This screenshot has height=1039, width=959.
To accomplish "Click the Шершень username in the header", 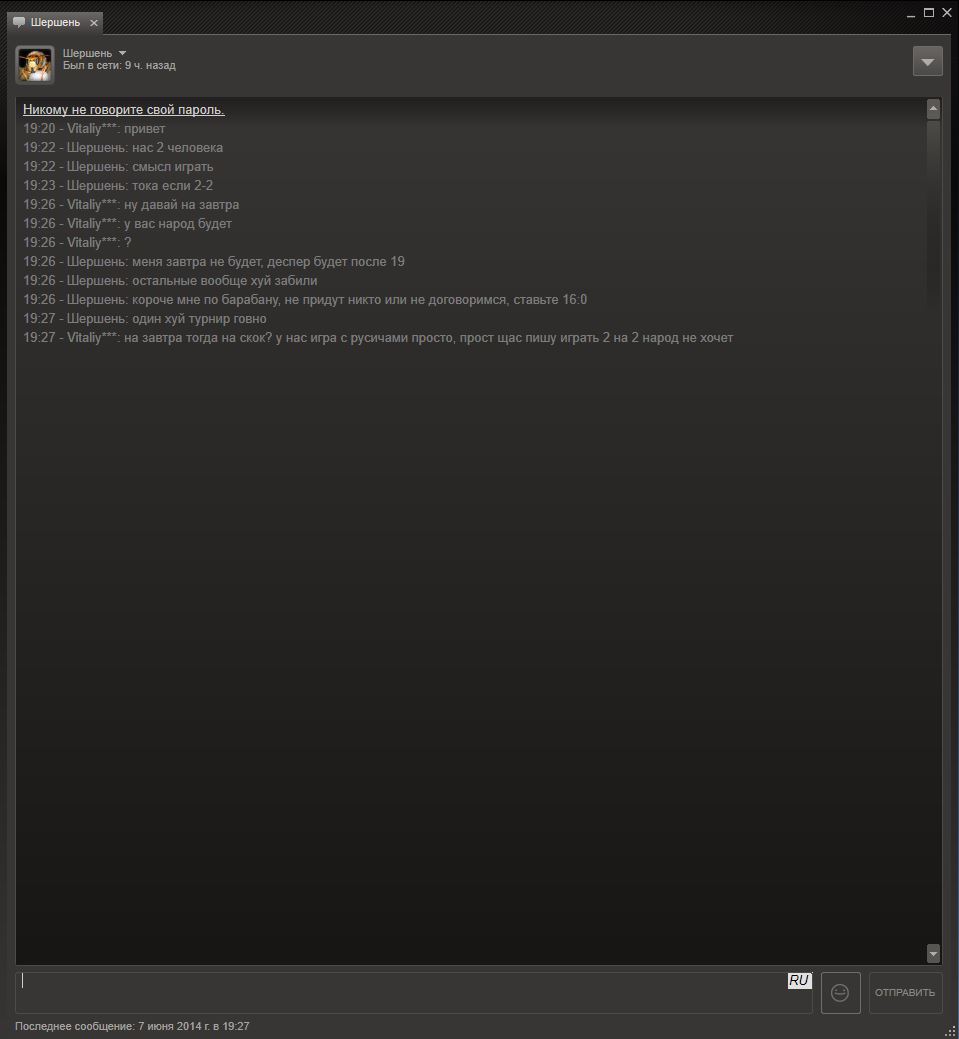I will pyautogui.click(x=87, y=53).
